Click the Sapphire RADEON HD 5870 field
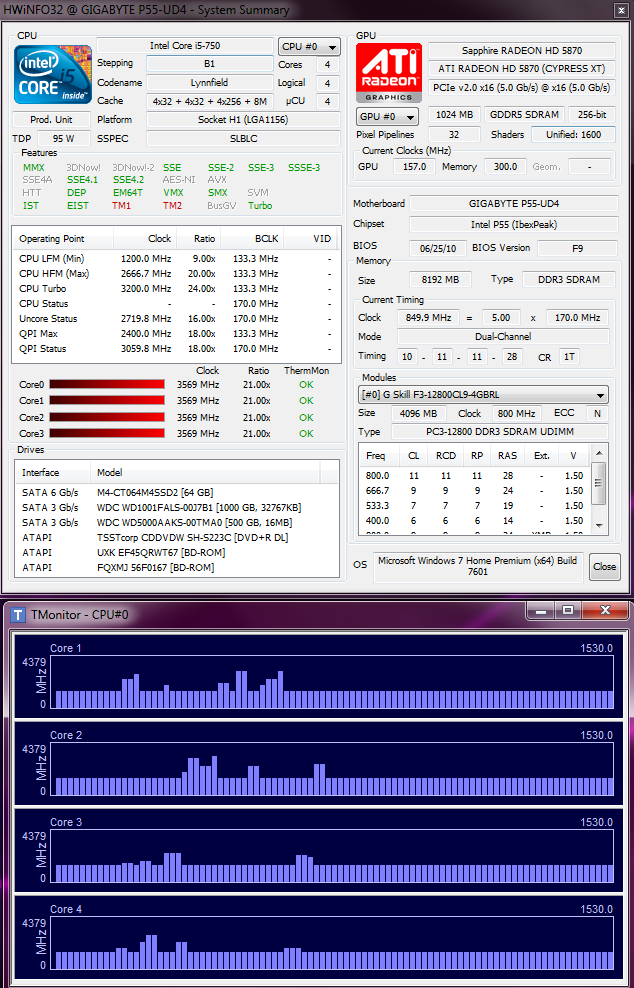The width and height of the screenshot is (634, 988). 522,50
